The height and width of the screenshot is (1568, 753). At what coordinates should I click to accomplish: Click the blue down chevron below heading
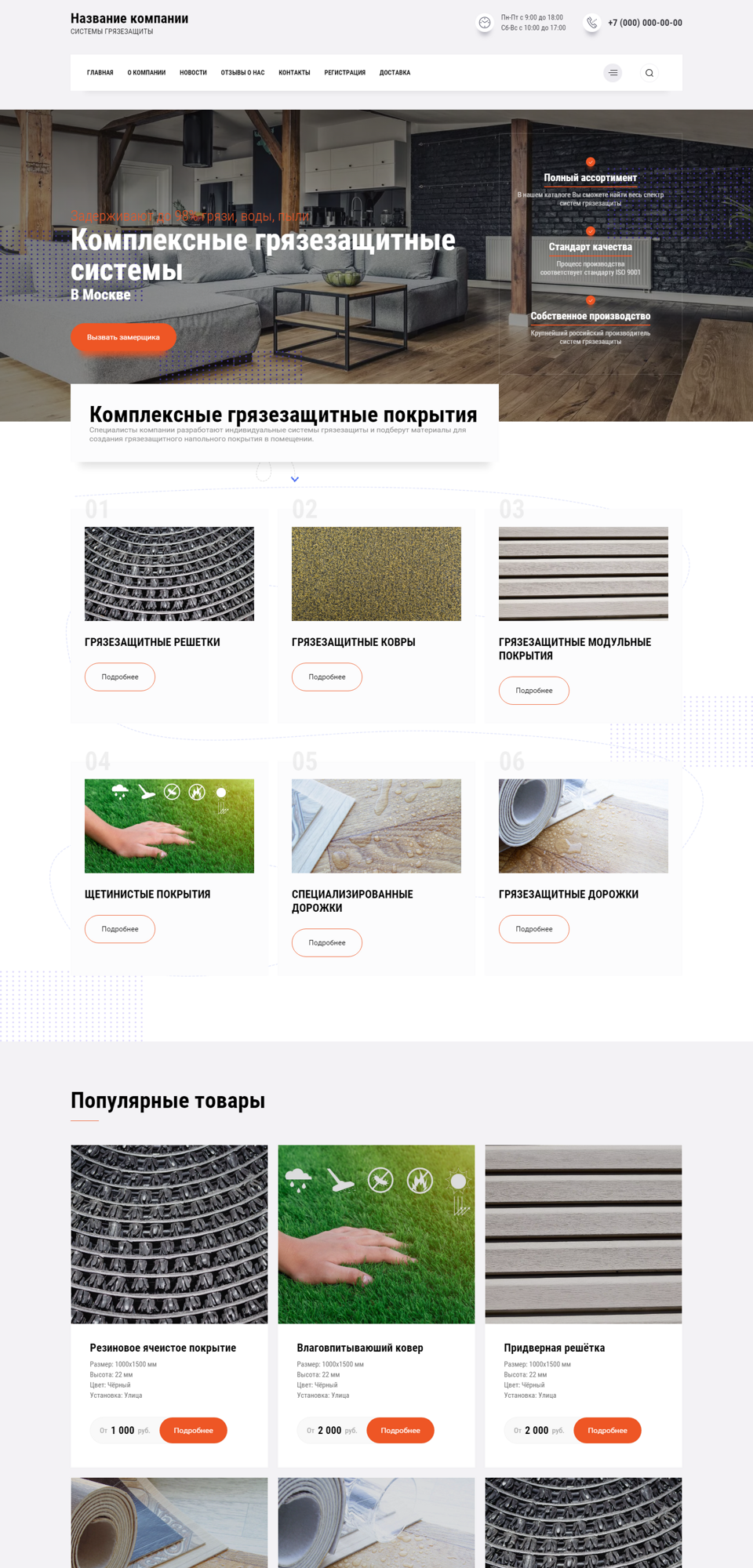point(295,479)
